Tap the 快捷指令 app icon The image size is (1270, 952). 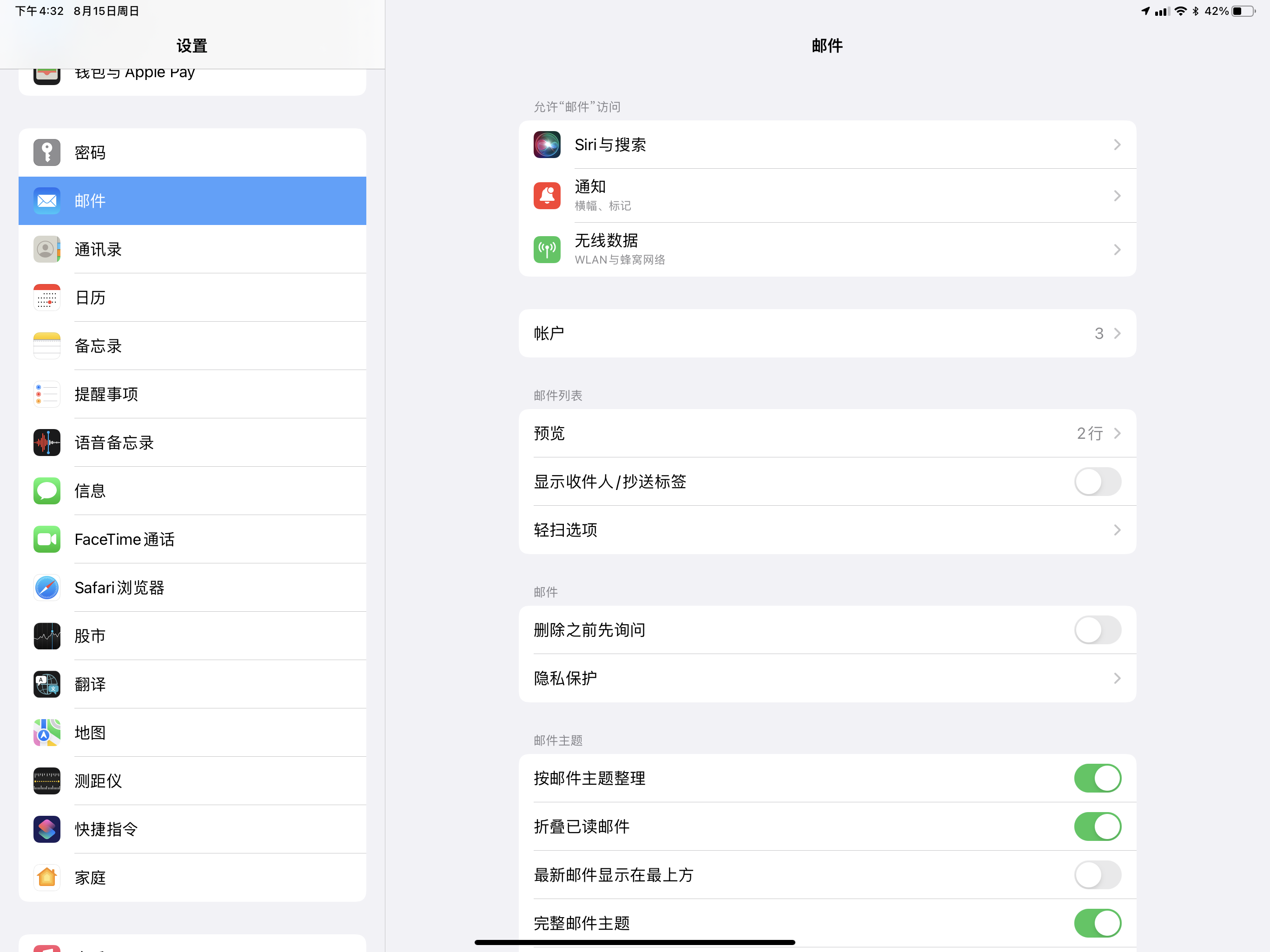coord(46,829)
